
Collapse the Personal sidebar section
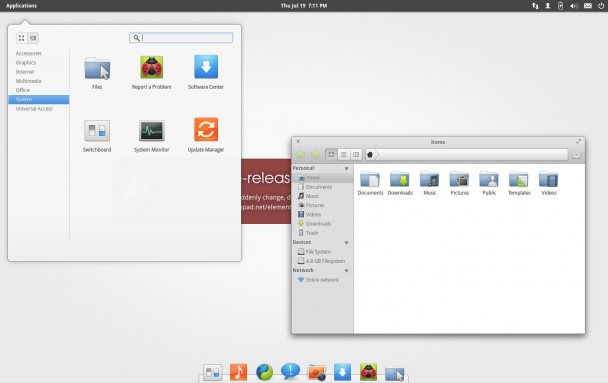[347, 169]
